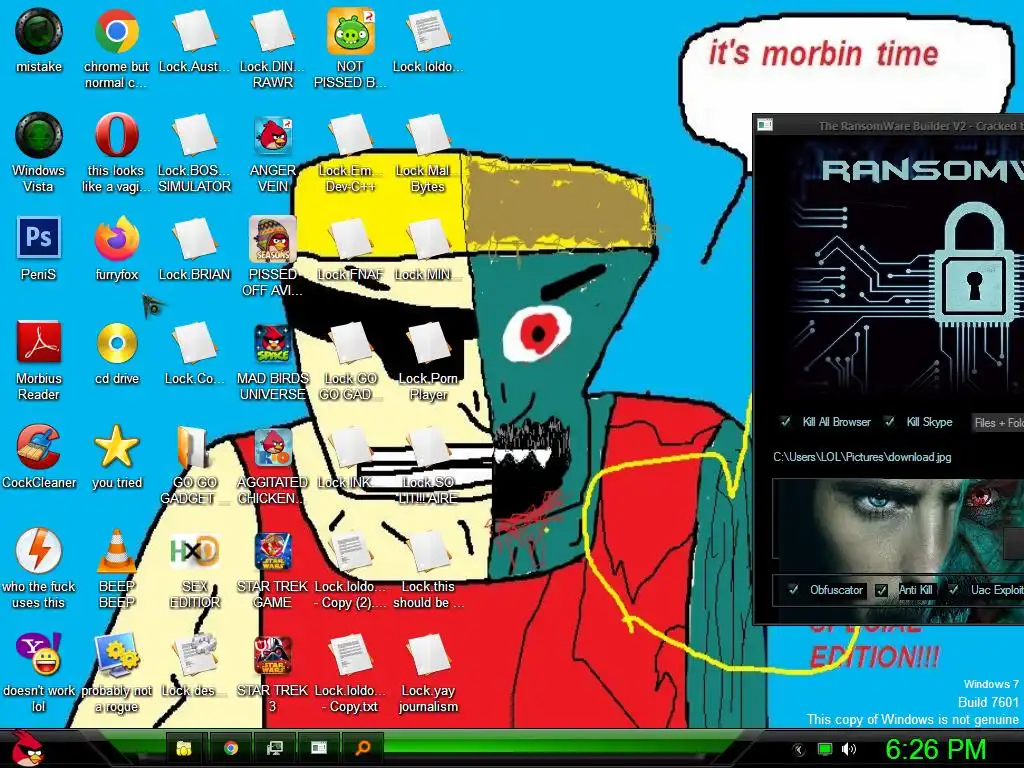Select the 'Lock.yay journalism' file

point(428,654)
